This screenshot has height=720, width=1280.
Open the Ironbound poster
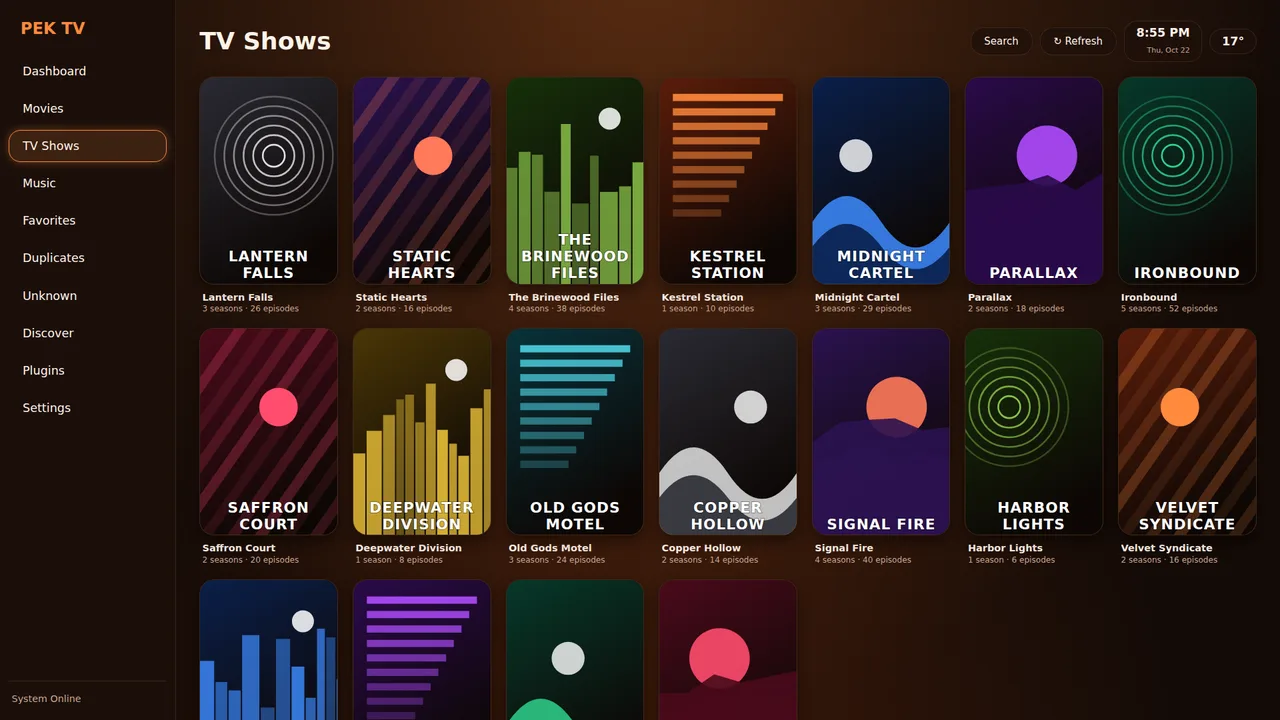point(1187,181)
